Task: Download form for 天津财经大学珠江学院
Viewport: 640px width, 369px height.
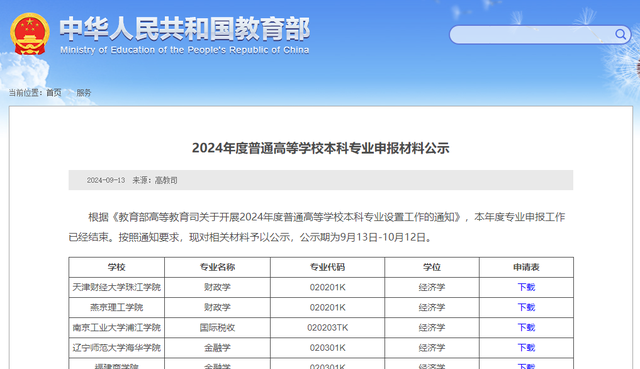Action: [x=526, y=287]
